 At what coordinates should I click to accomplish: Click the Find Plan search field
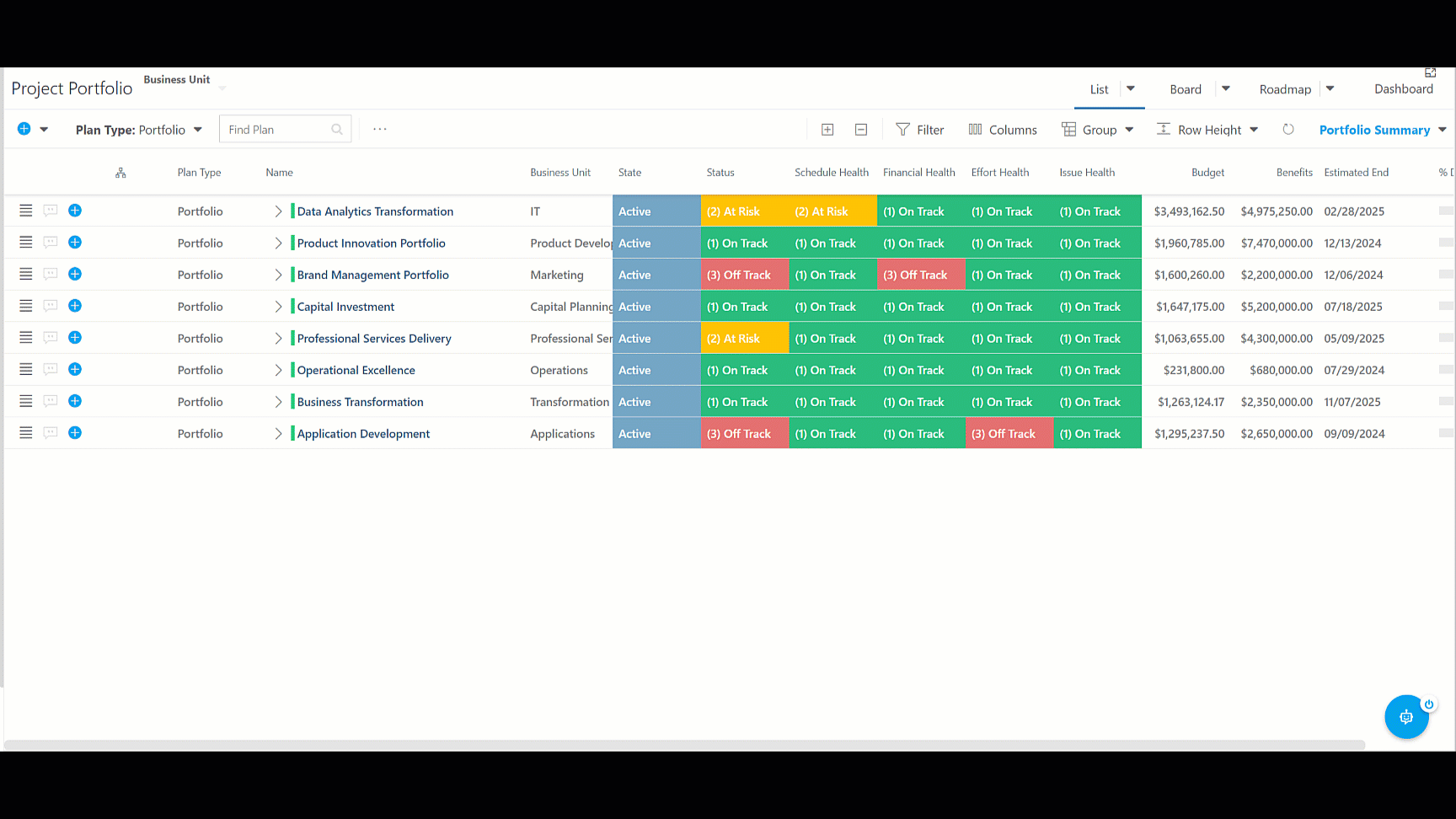pos(286,129)
